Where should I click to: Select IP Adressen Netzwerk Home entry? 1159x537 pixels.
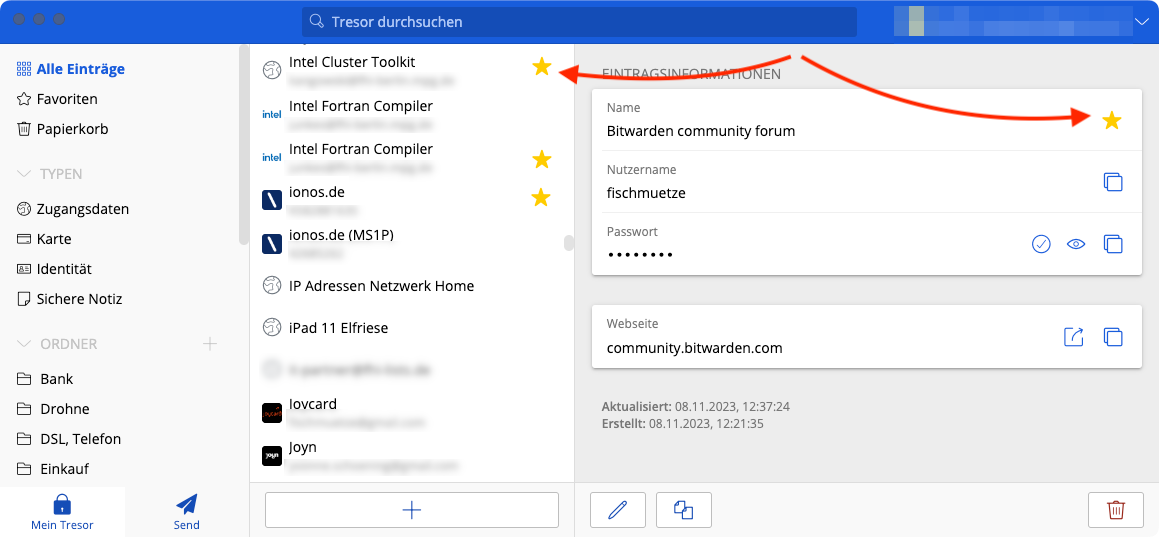(412, 286)
